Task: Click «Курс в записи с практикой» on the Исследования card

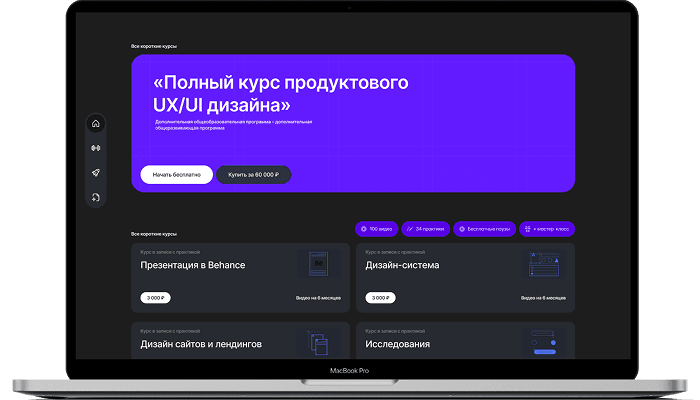Action: (x=395, y=331)
